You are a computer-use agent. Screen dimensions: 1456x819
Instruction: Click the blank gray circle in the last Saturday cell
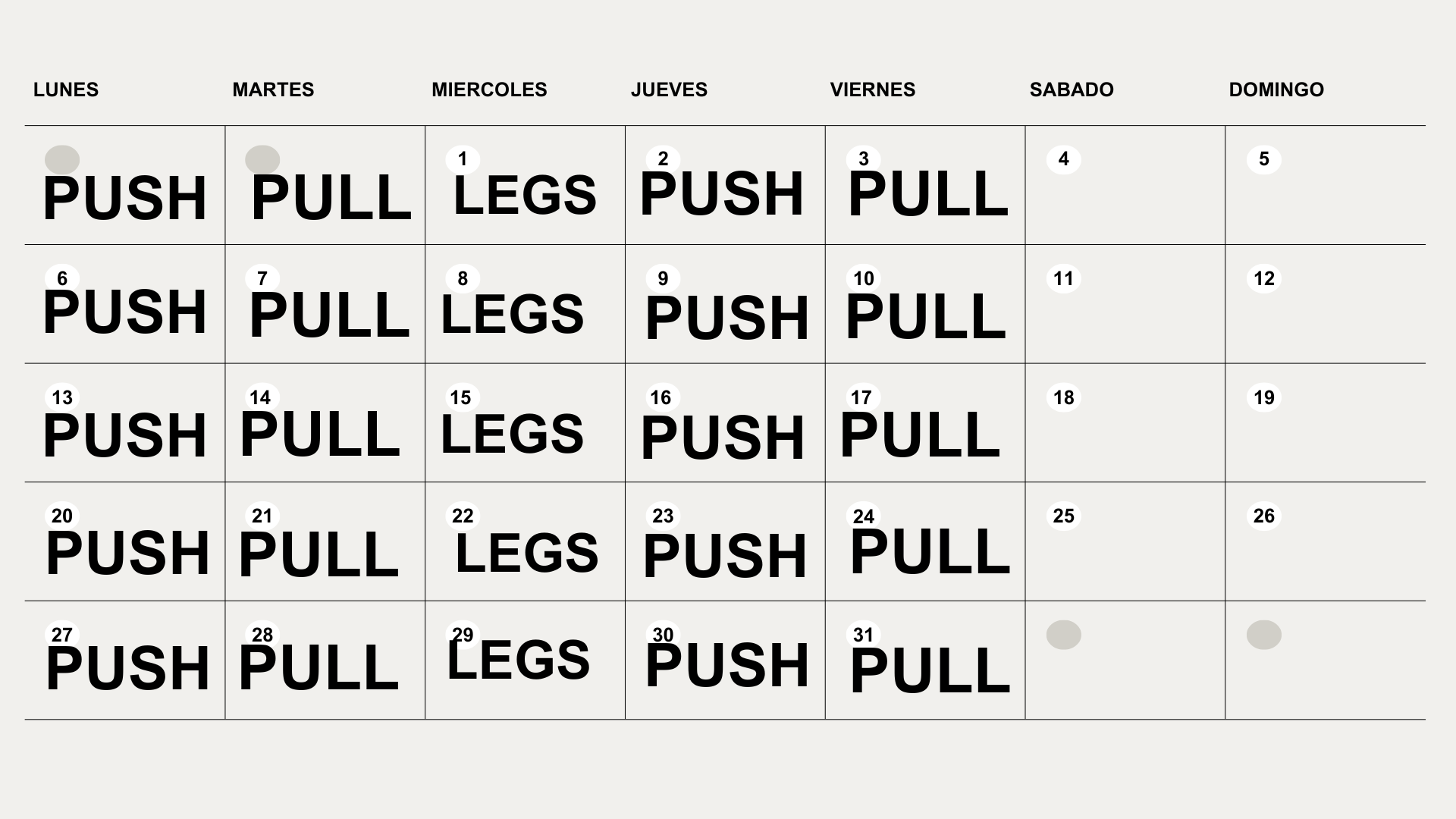coord(1064,635)
